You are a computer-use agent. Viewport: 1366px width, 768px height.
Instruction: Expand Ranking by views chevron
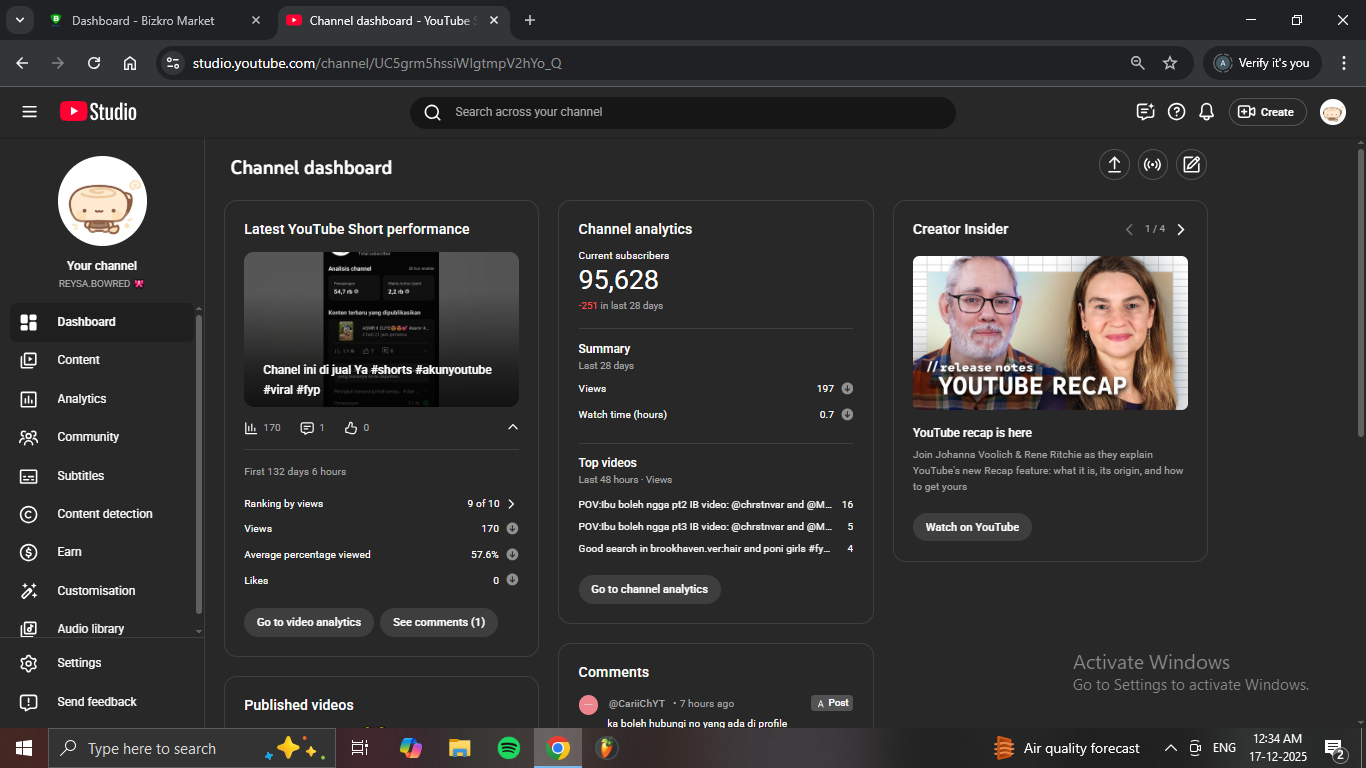pos(511,504)
